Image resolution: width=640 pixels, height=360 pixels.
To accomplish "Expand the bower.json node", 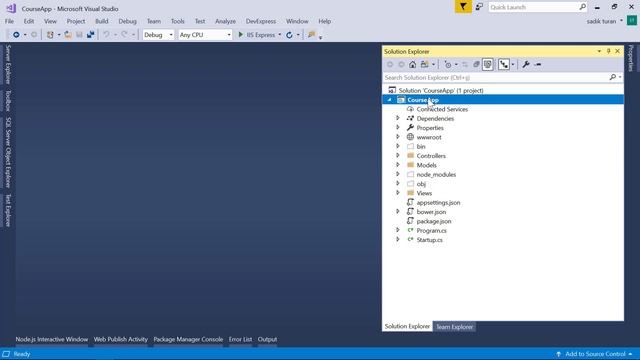I will tap(398, 211).
